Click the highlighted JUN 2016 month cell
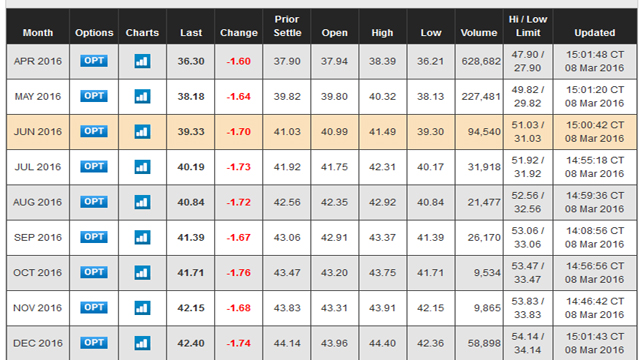This screenshot has height=360, width=640. pyautogui.click(x=38, y=132)
